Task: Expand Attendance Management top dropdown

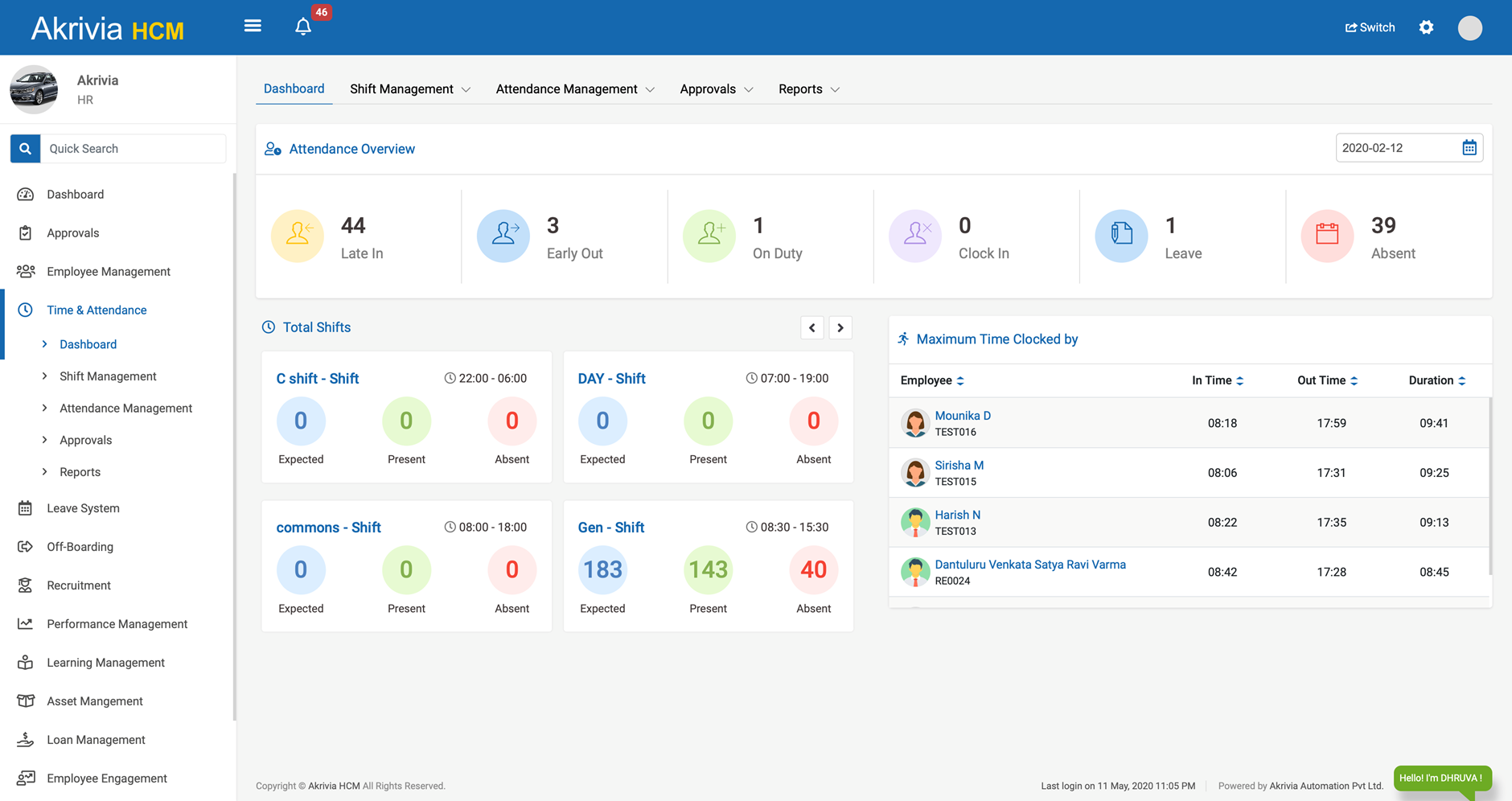Action: [x=574, y=89]
